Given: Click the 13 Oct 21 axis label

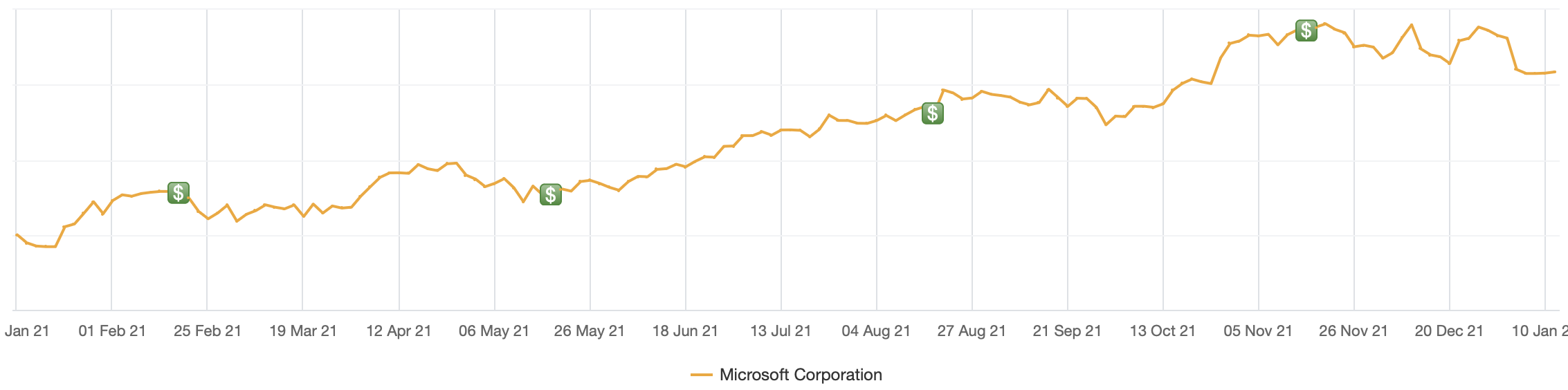Looking at the screenshot, I should click(x=1163, y=331).
